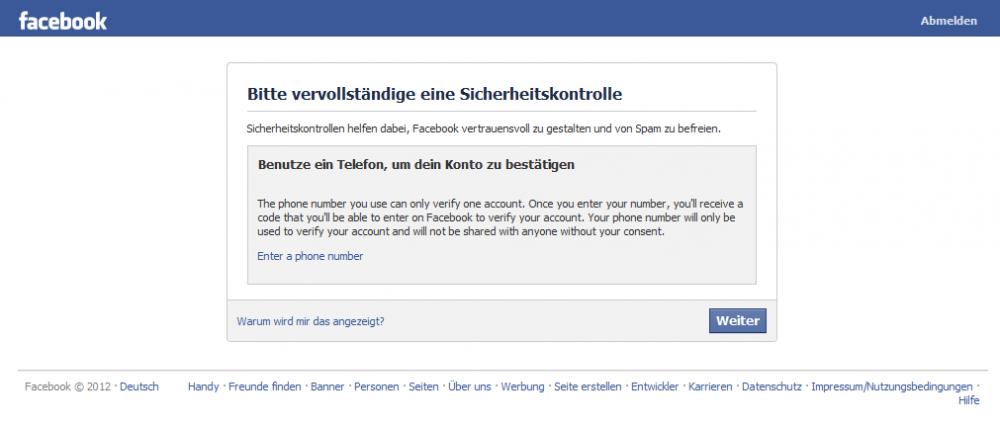Click the Benutze ein Telefon heading panel
The width and height of the screenshot is (1000, 428).
tap(501, 215)
